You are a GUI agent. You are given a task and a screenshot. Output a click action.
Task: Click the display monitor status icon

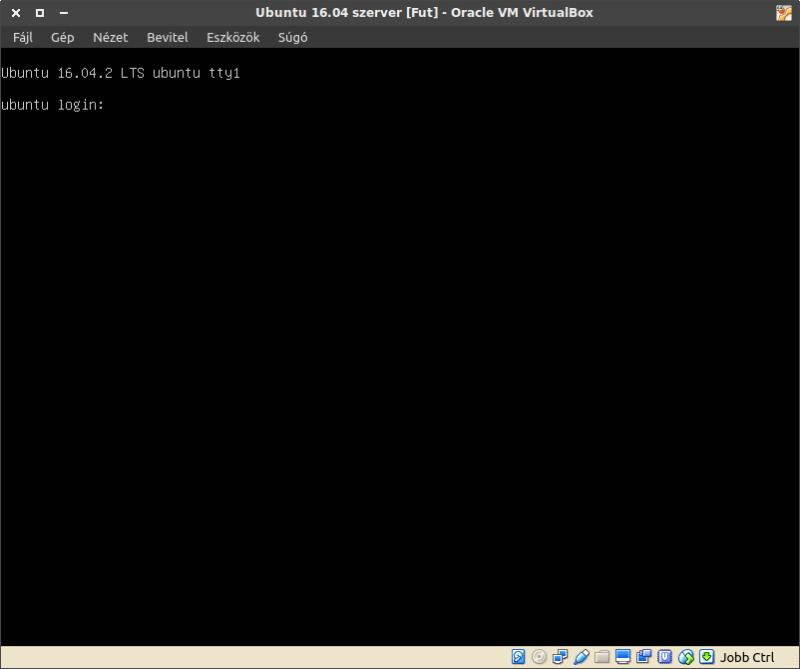coord(623,656)
